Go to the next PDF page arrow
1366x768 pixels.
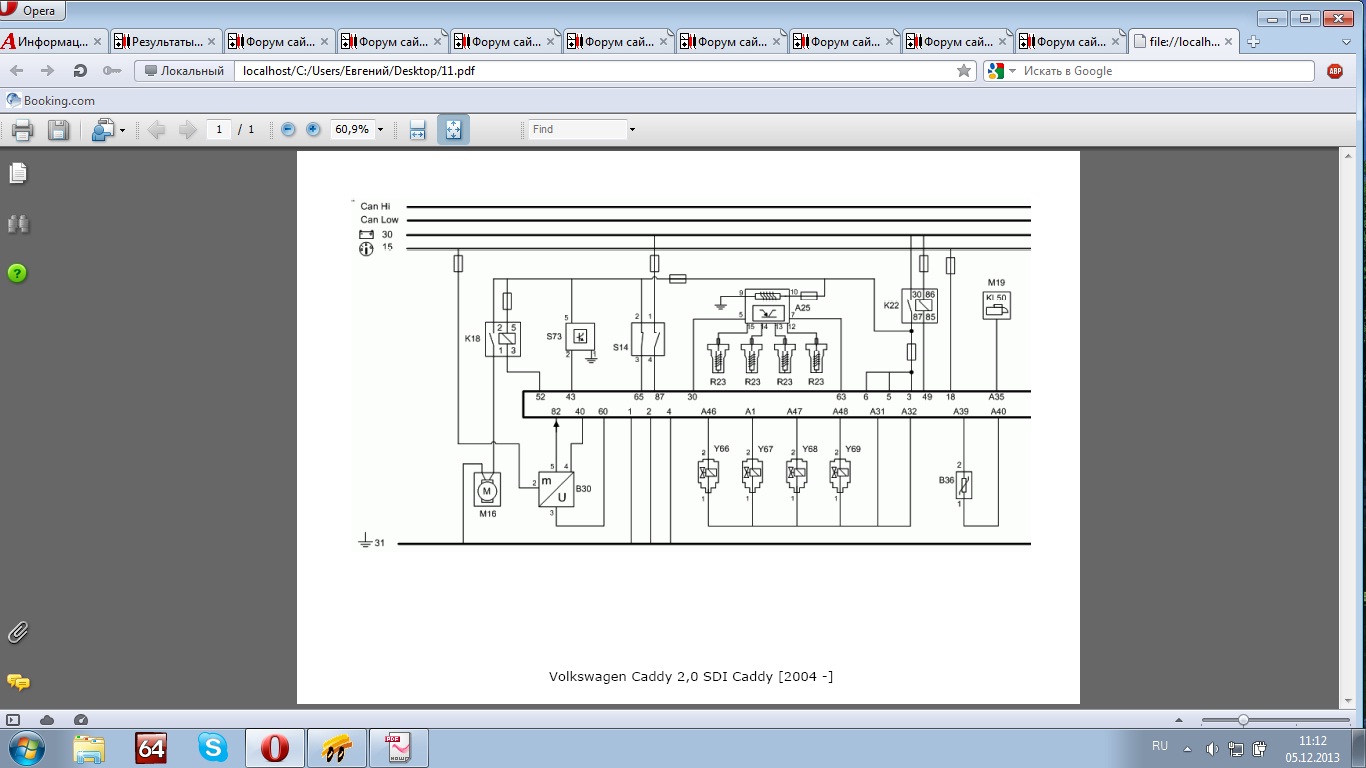(187, 129)
